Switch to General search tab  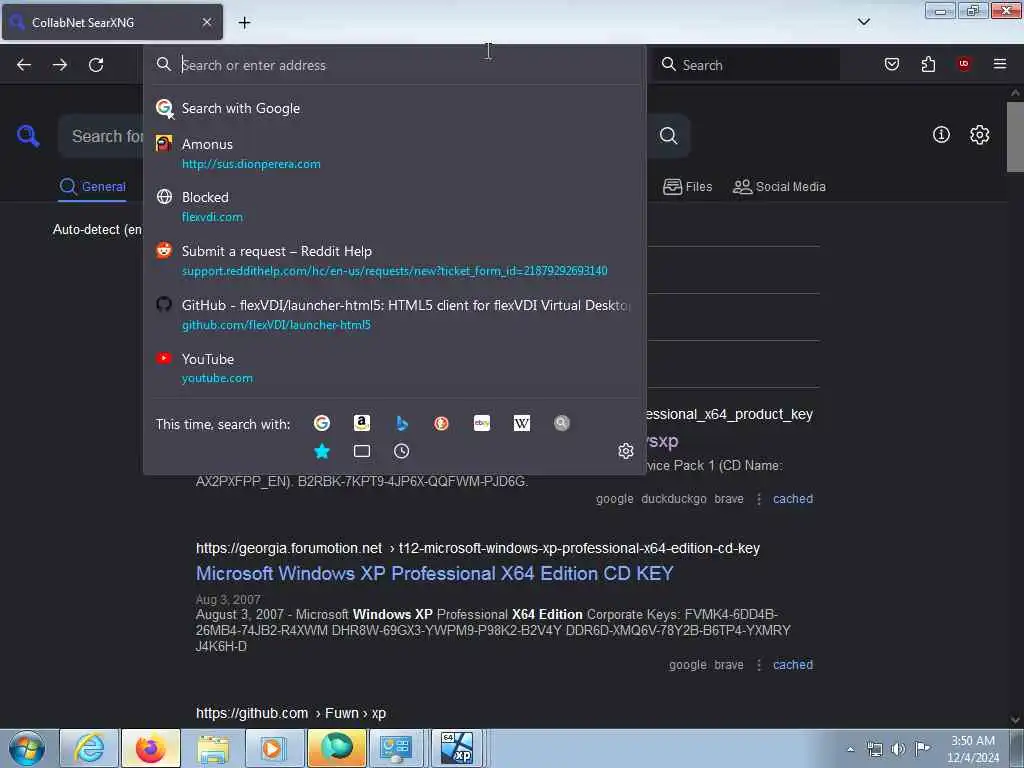tap(93, 187)
